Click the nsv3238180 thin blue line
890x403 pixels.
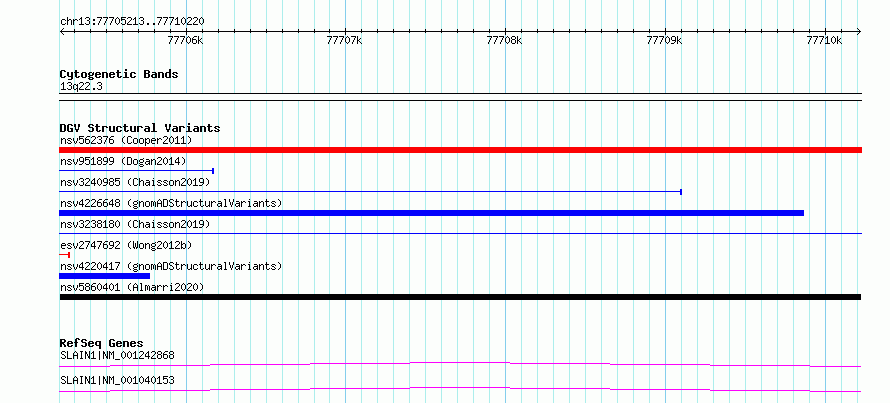click(x=460, y=233)
